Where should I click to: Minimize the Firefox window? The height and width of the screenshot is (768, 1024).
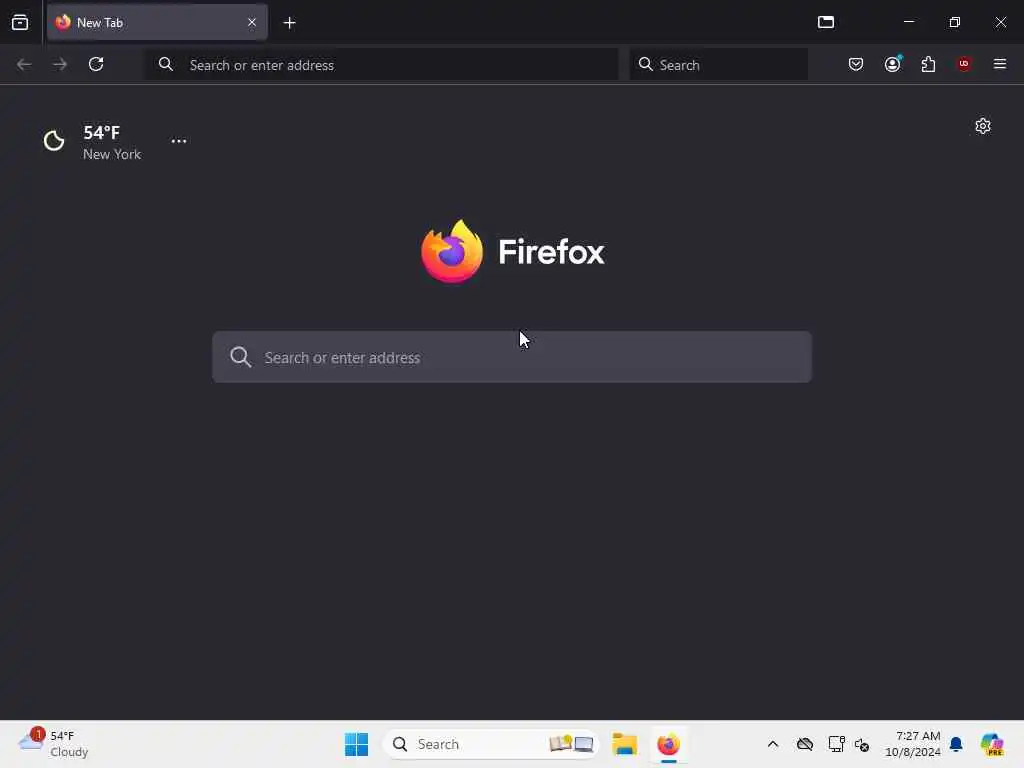[908, 22]
